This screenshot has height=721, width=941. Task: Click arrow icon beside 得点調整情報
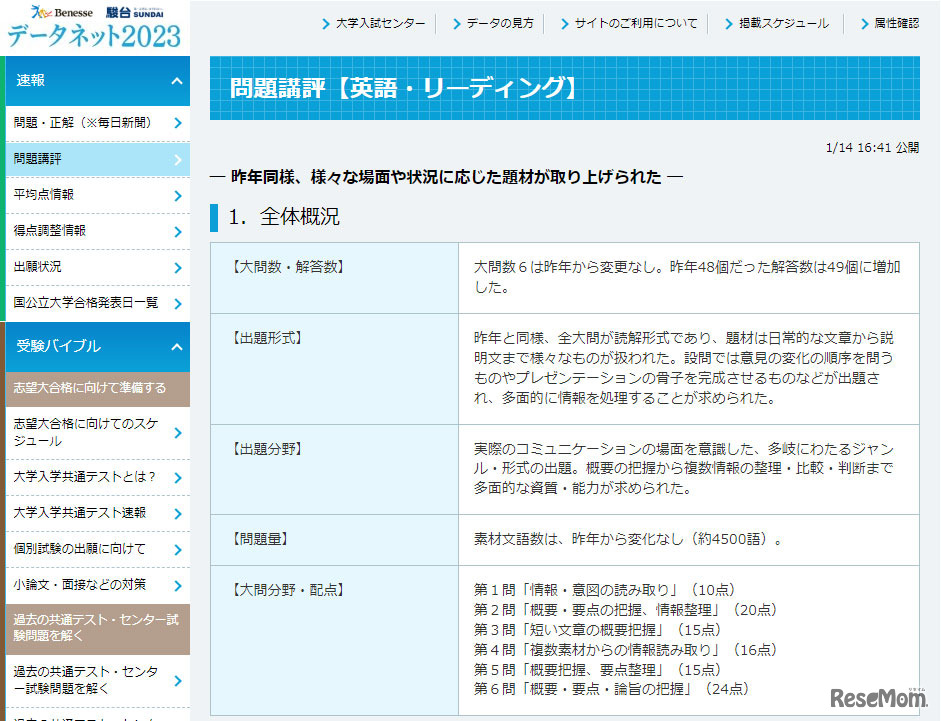tap(177, 231)
